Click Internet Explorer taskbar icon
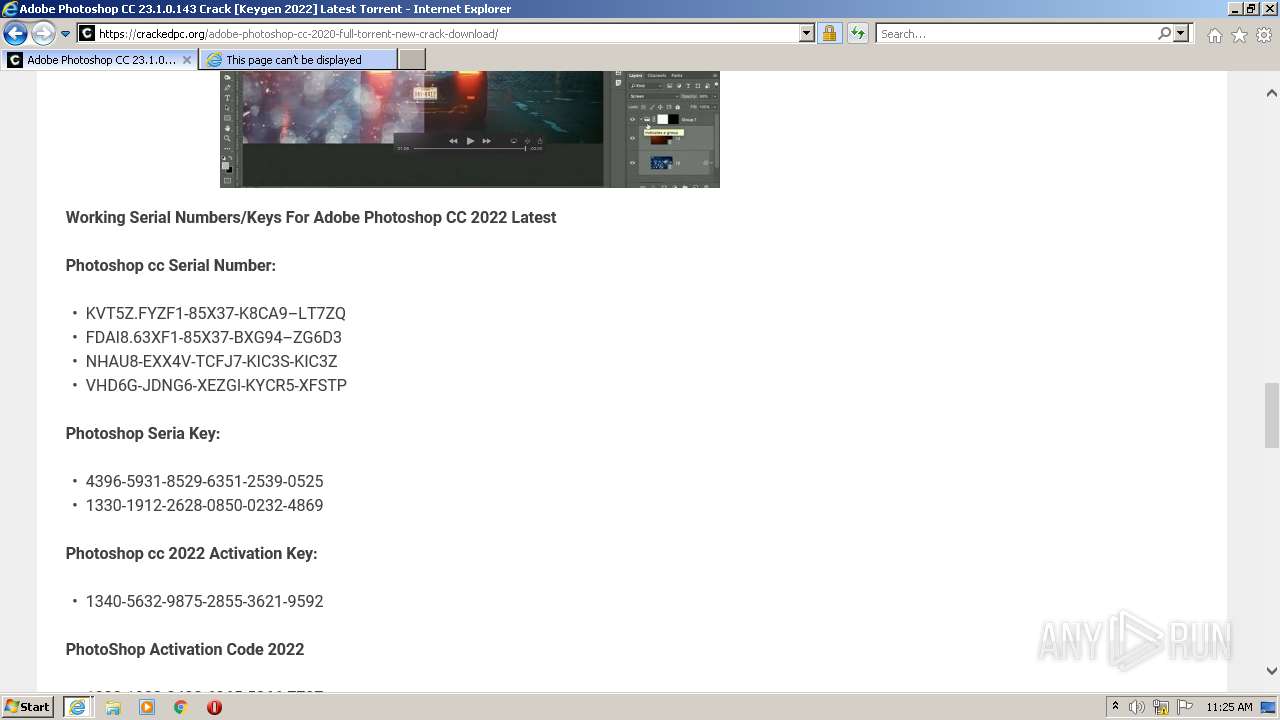Screen dimensions: 1280x720 click(x=77, y=707)
